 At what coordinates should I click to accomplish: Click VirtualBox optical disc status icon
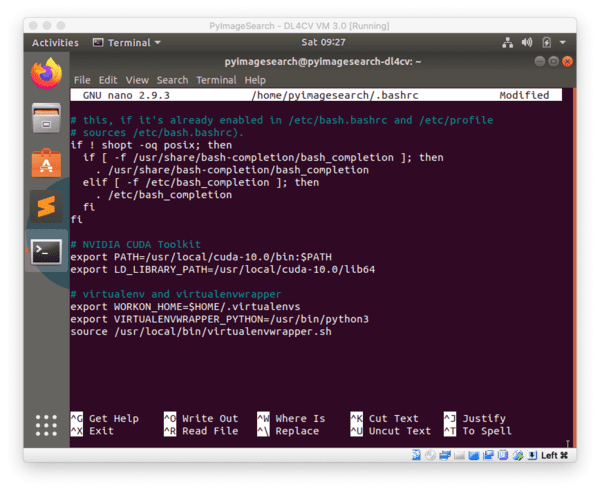[430, 455]
